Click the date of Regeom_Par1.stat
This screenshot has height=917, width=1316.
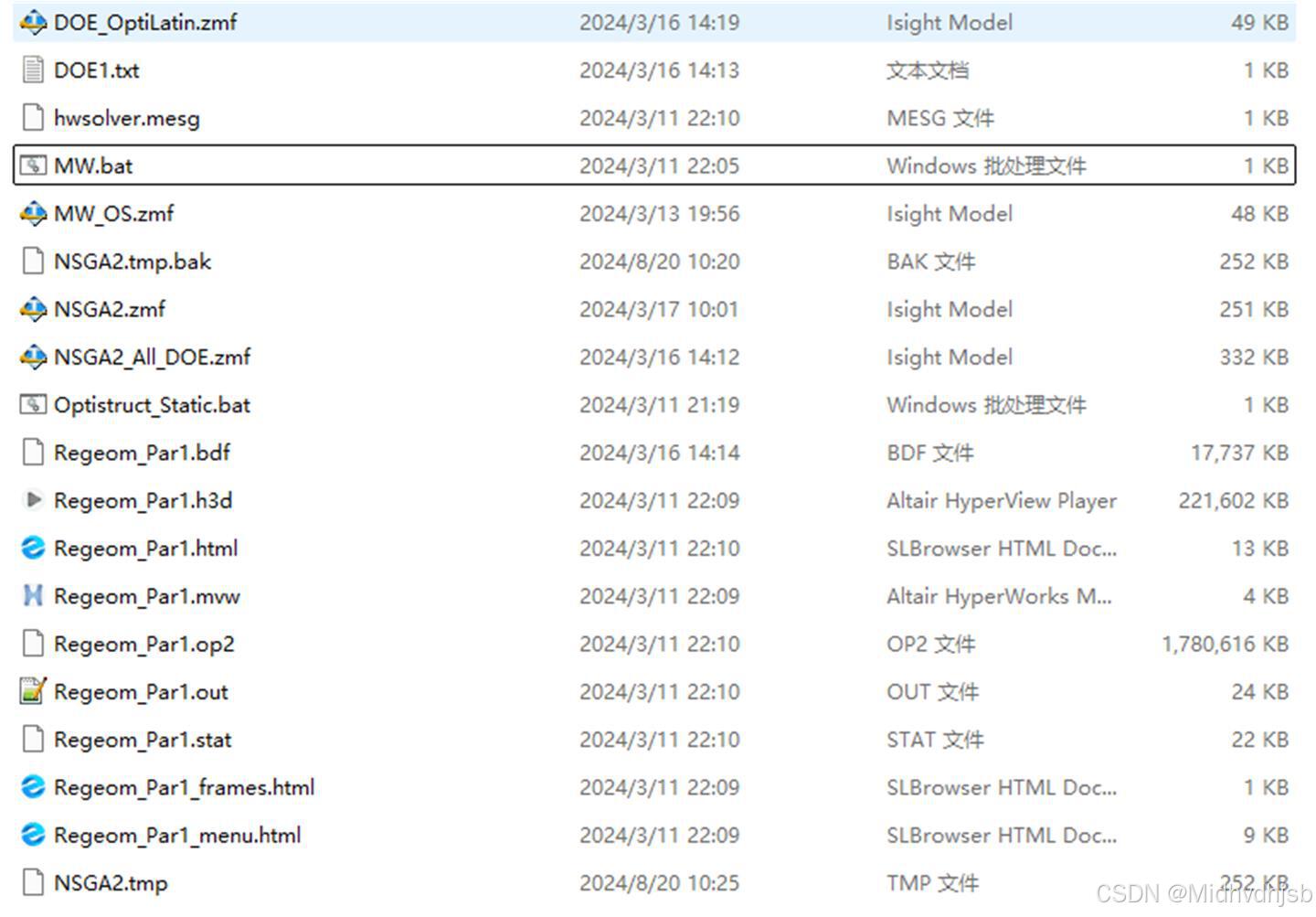point(660,740)
